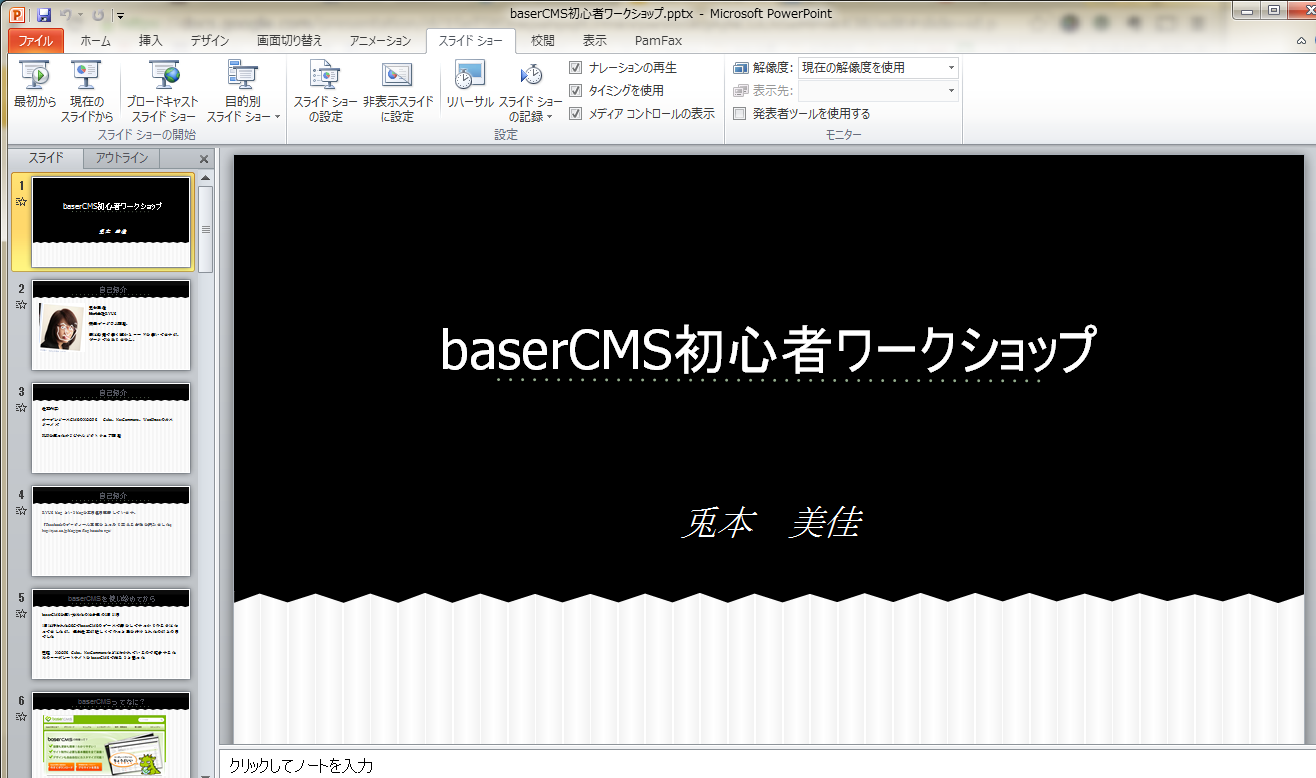1316x778 pixels.
Task: Select slide 3 thumbnail
Action: [x=111, y=428]
